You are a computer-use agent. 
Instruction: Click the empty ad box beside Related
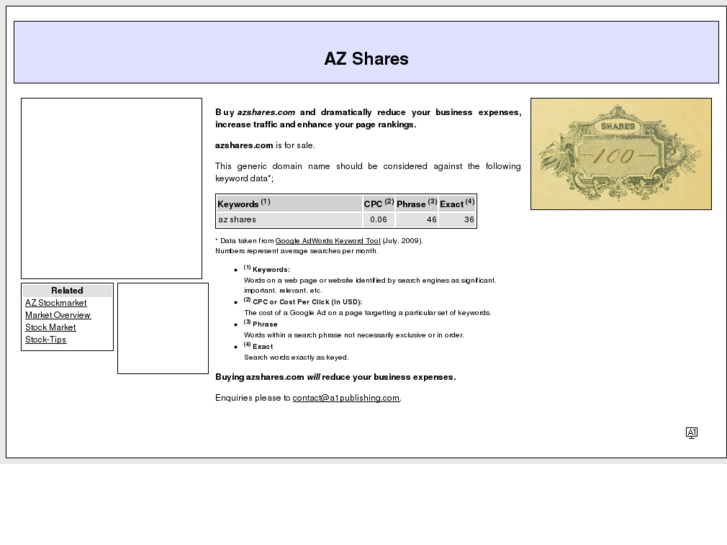pyautogui.click(x=163, y=328)
